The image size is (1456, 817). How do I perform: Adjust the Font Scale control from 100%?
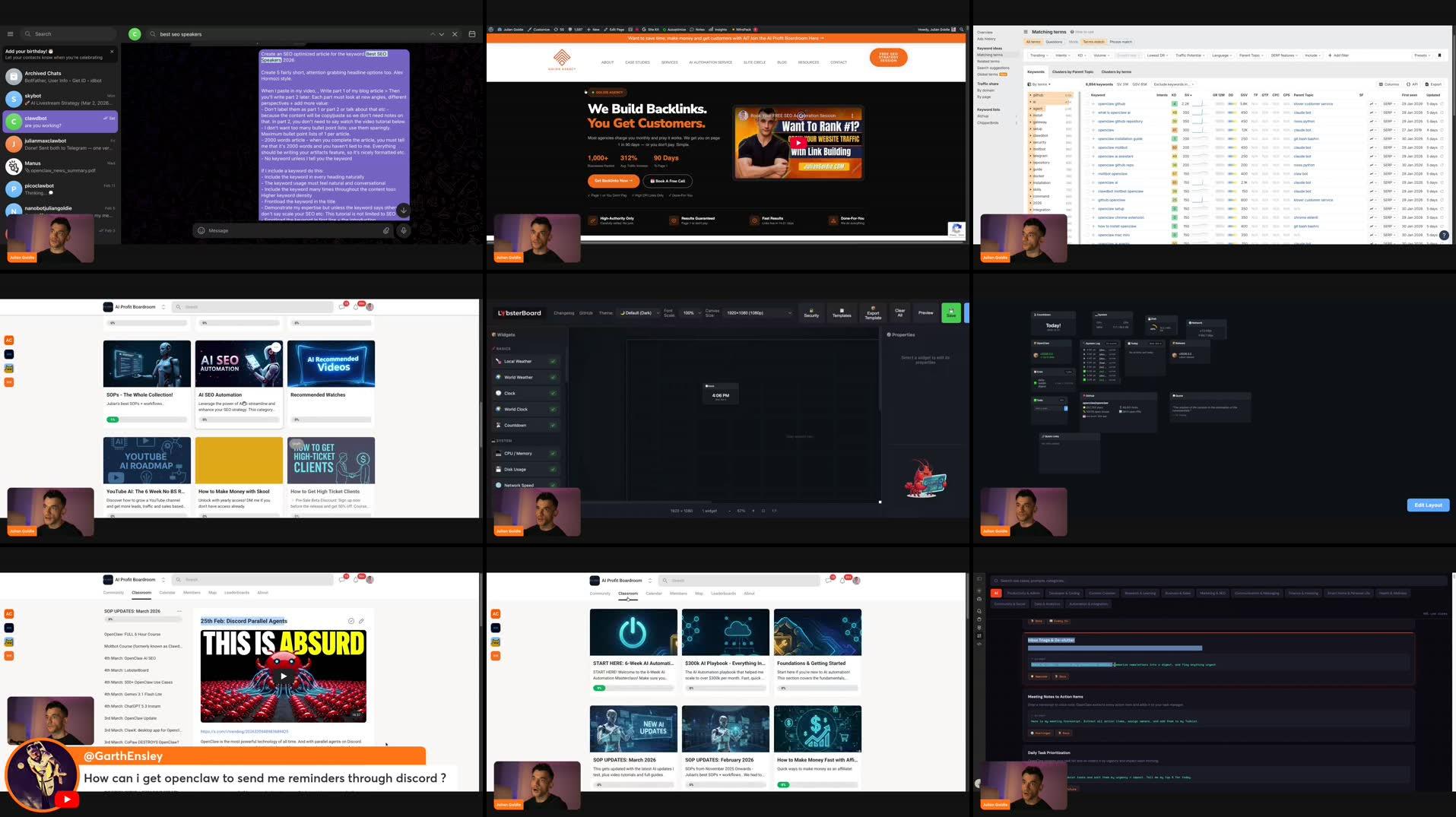pyautogui.click(x=688, y=313)
